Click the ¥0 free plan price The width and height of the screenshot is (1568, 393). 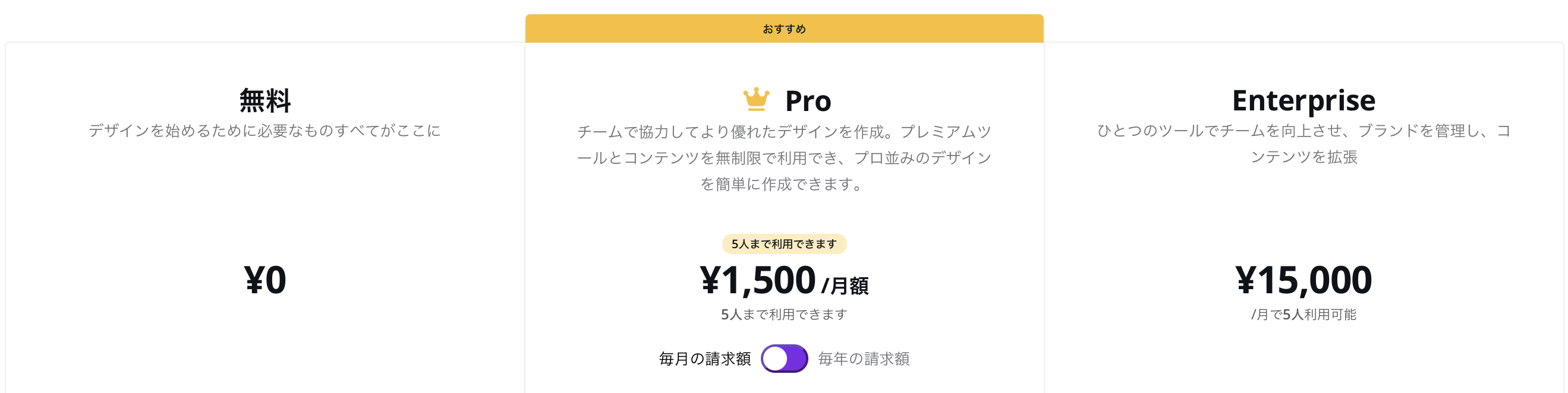click(265, 280)
